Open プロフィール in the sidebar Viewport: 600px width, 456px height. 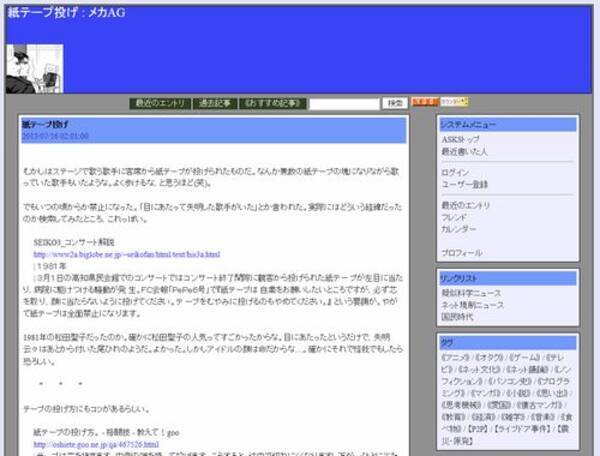point(461,253)
